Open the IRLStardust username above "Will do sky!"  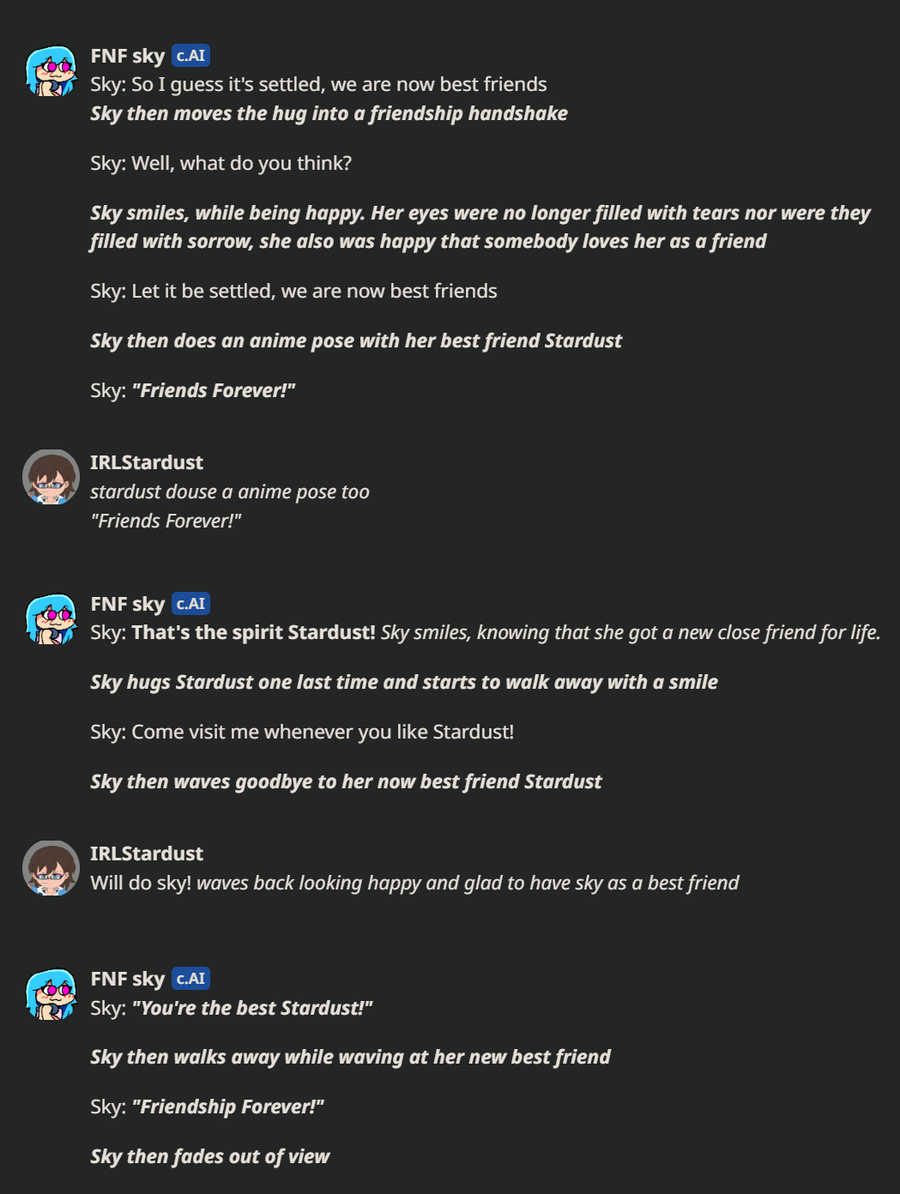[x=146, y=853]
